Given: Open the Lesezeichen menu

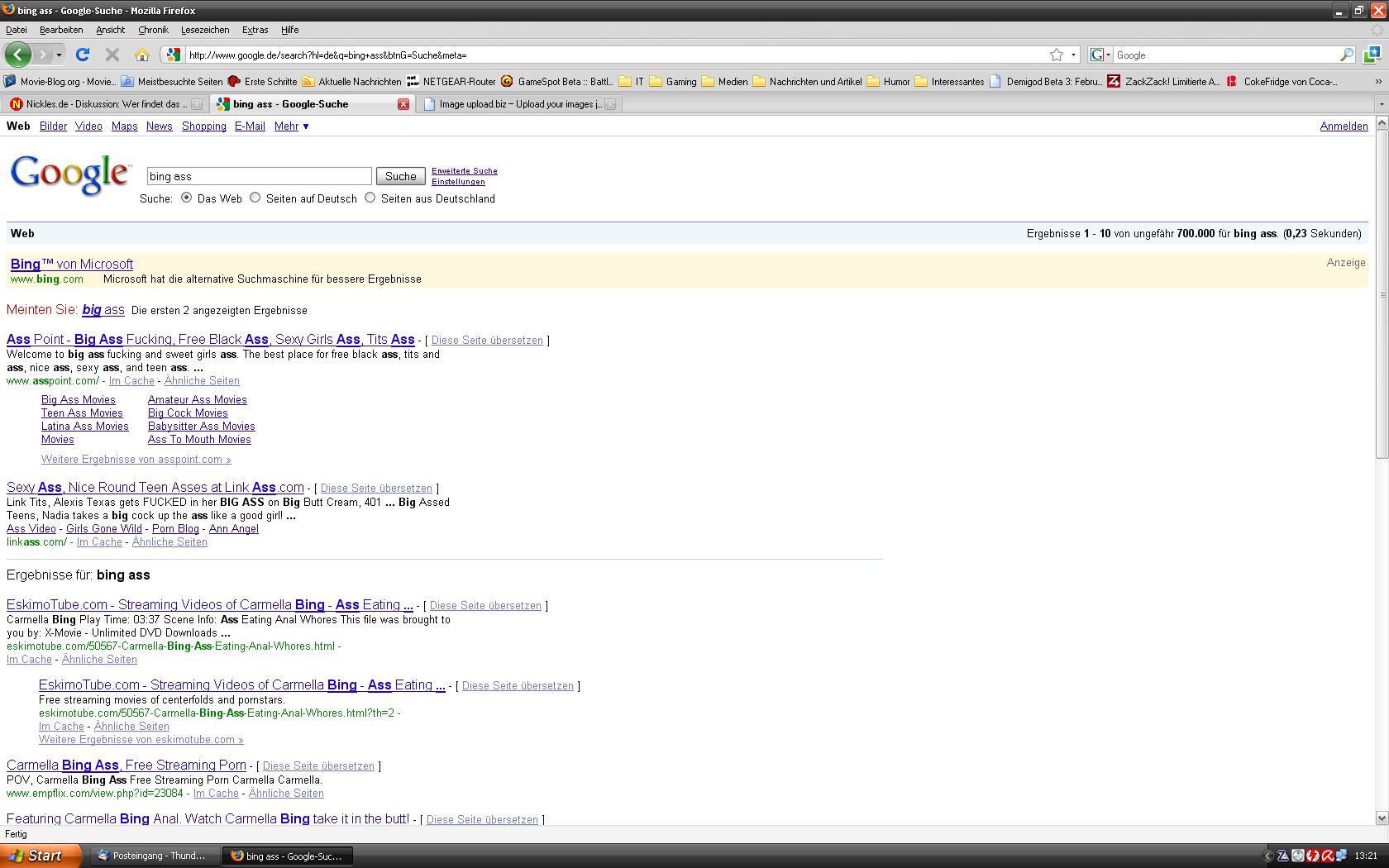Looking at the screenshot, I should pyautogui.click(x=205, y=30).
